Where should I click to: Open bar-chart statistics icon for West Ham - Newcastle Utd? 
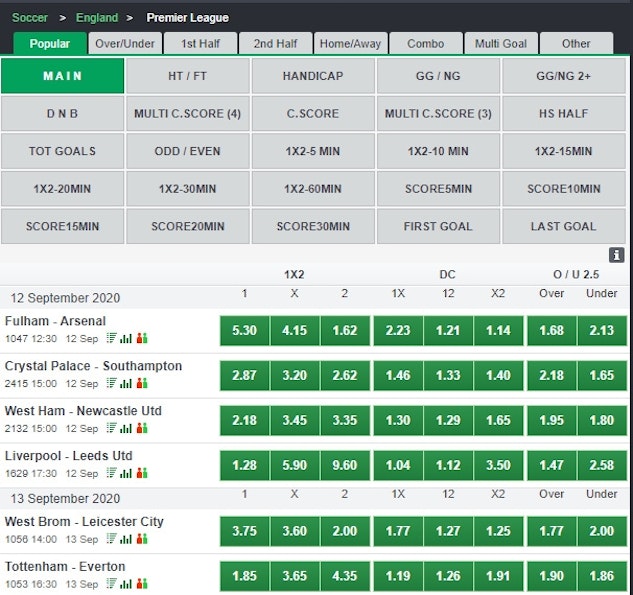tap(126, 427)
